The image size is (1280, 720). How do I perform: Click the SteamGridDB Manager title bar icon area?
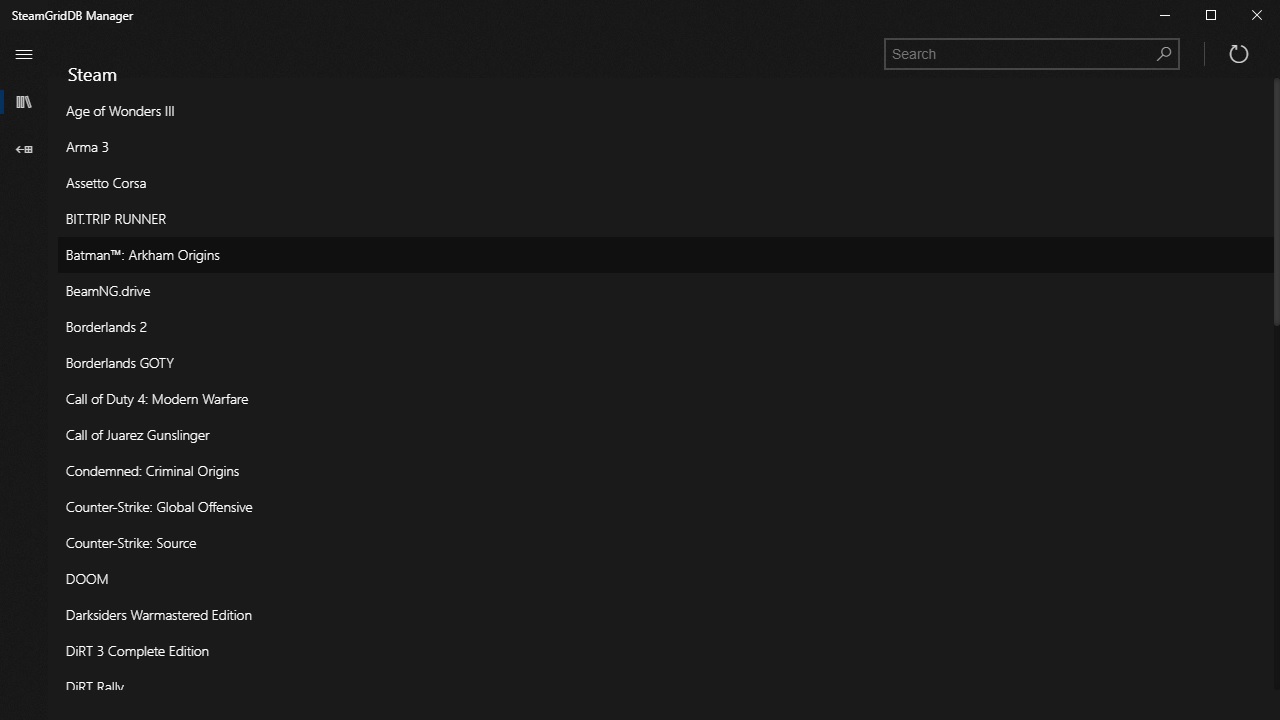point(72,15)
